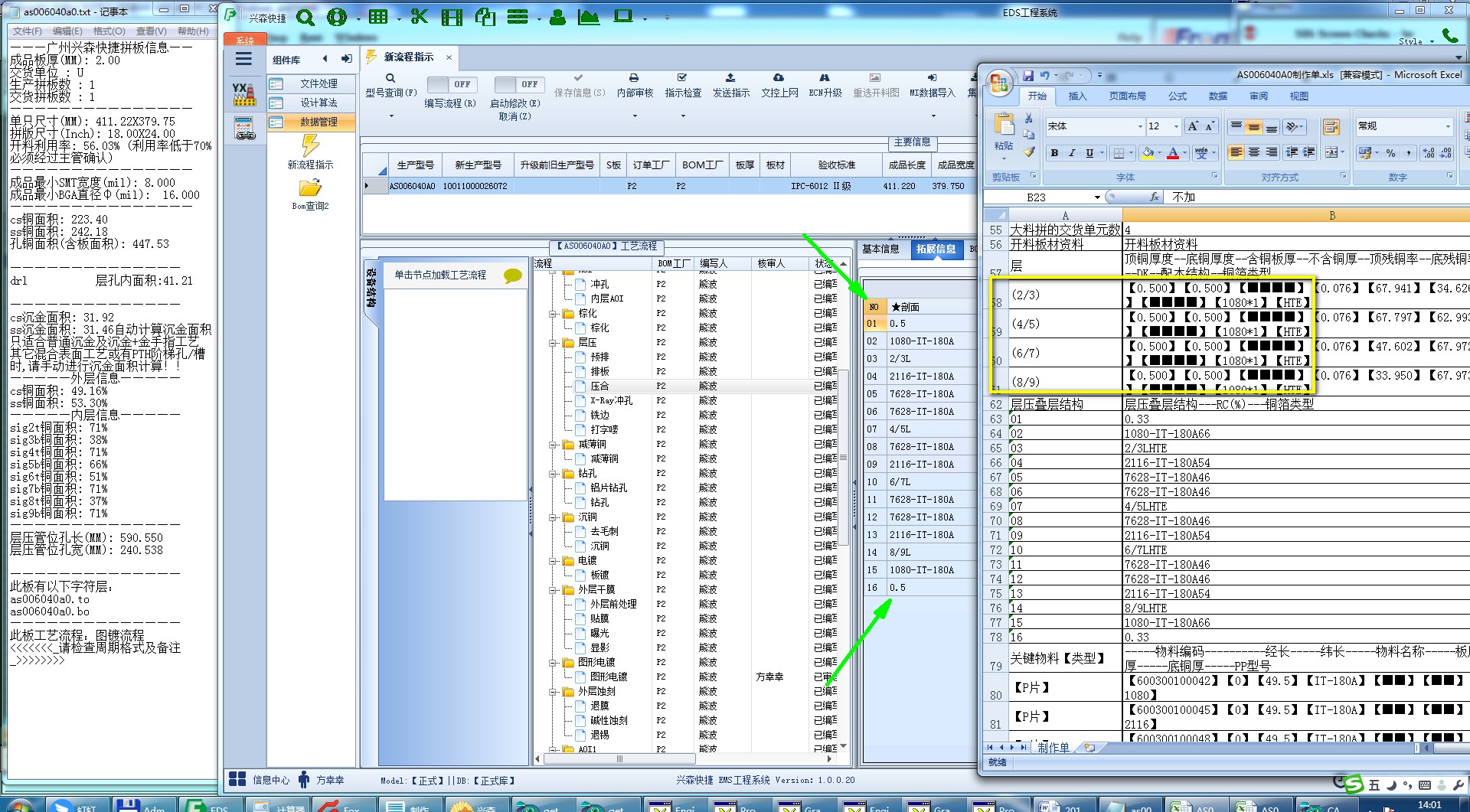Click the YX factory icon in left sidebar
This screenshot has width=1470, height=812.
[244, 94]
